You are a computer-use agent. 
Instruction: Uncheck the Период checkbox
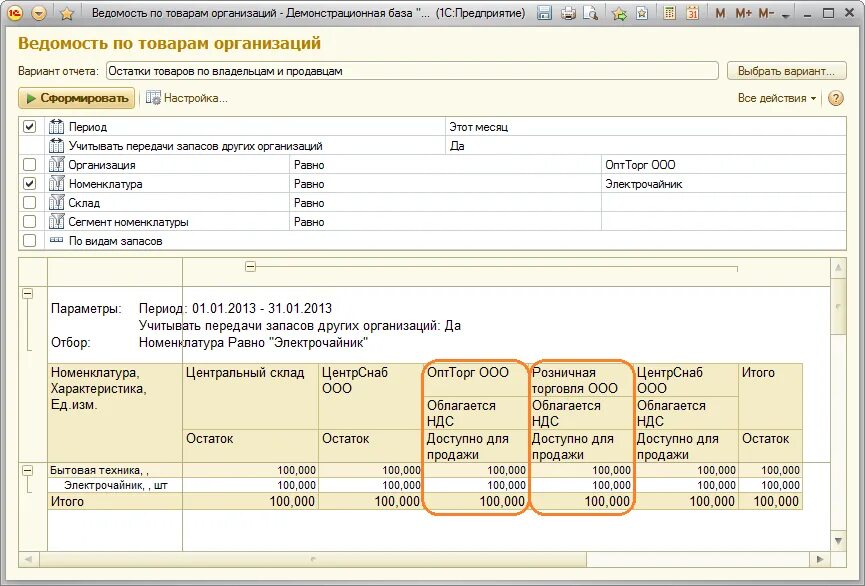pyautogui.click(x=29, y=127)
